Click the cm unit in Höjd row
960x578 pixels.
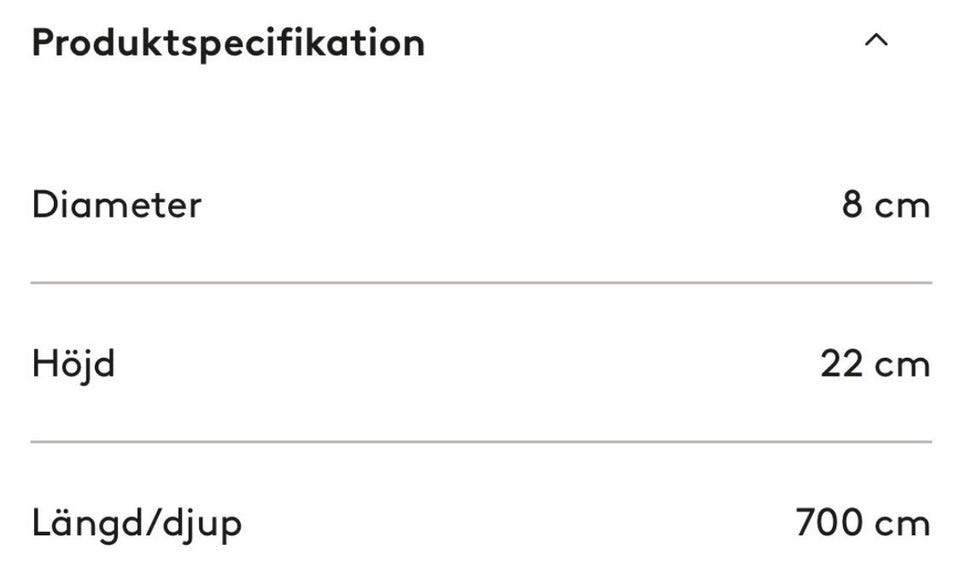pyautogui.click(x=903, y=364)
